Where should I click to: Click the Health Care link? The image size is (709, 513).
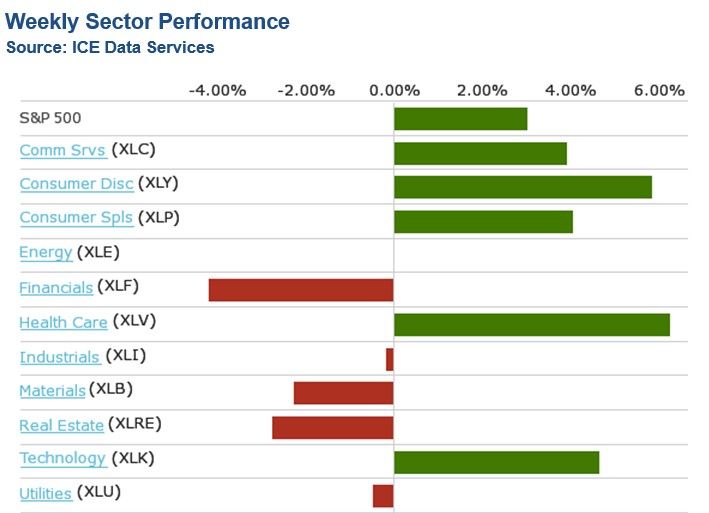(x=63, y=322)
